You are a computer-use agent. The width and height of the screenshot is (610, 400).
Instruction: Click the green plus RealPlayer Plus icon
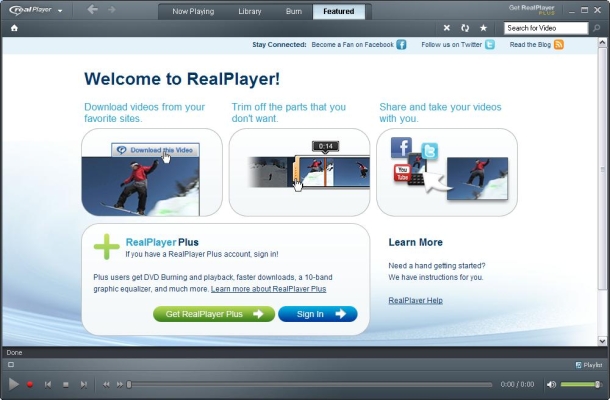[x=106, y=247]
